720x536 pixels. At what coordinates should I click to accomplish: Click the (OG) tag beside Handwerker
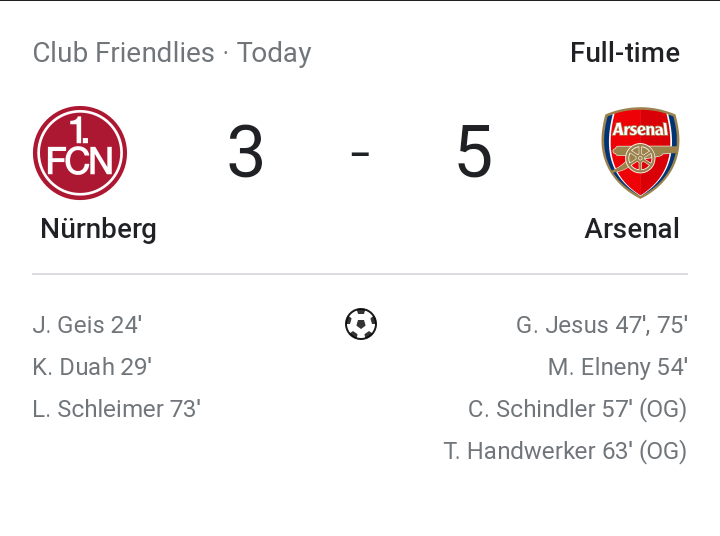[x=663, y=451]
